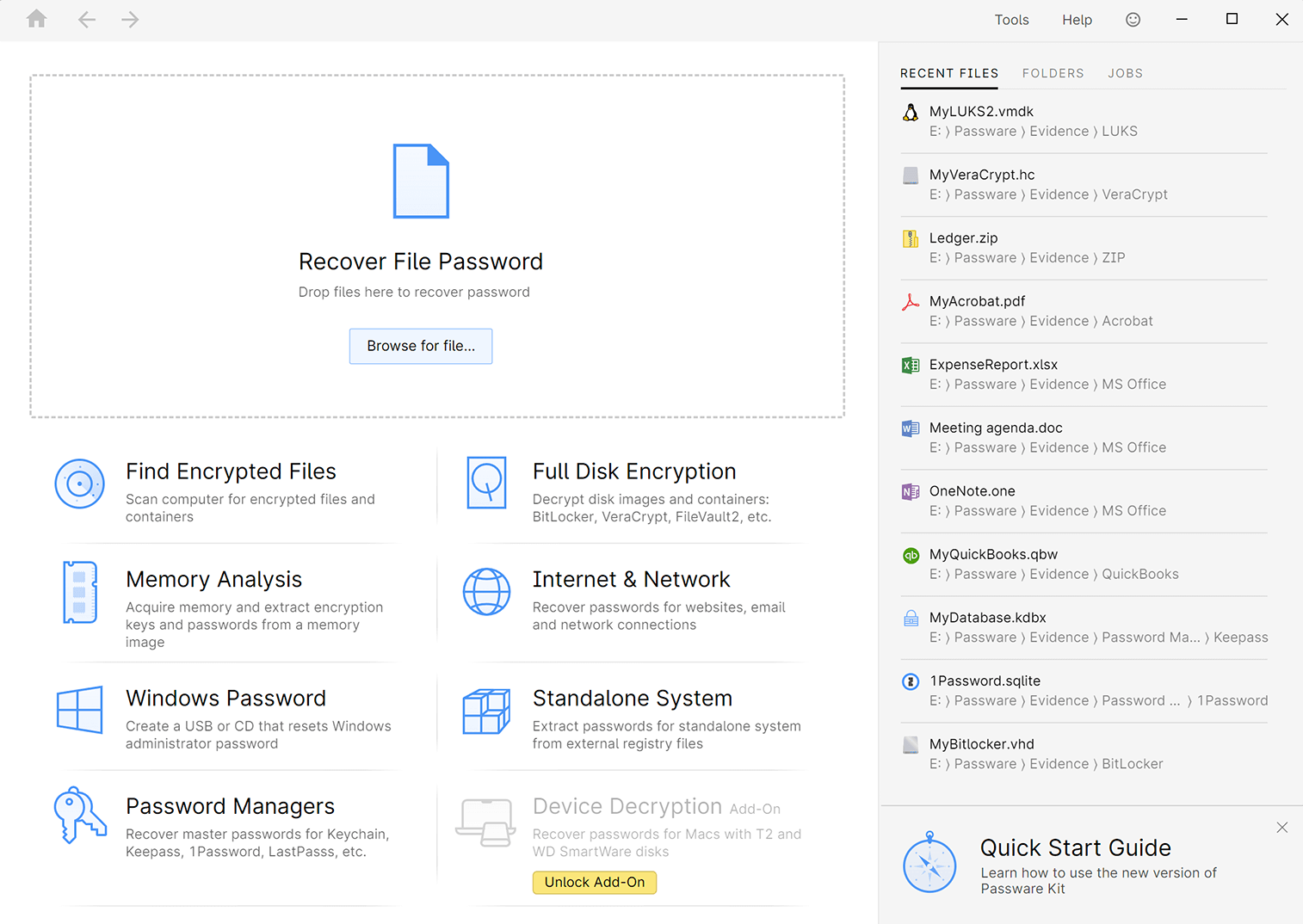Click the QuickBooks icon next to MyQuickBooks.qbw
Screen dimensions: 1303x924
point(911,555)
